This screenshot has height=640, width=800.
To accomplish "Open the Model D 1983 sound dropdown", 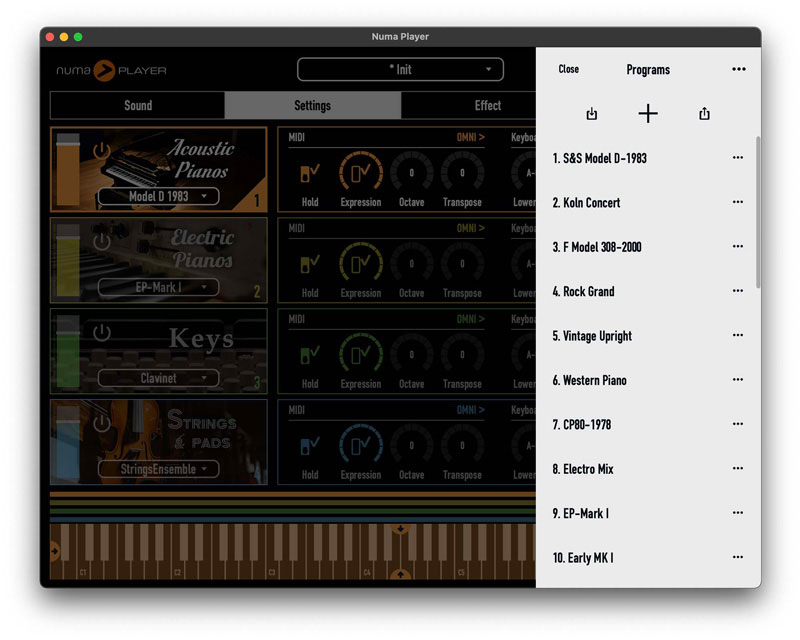I will (x=159, y=196).
